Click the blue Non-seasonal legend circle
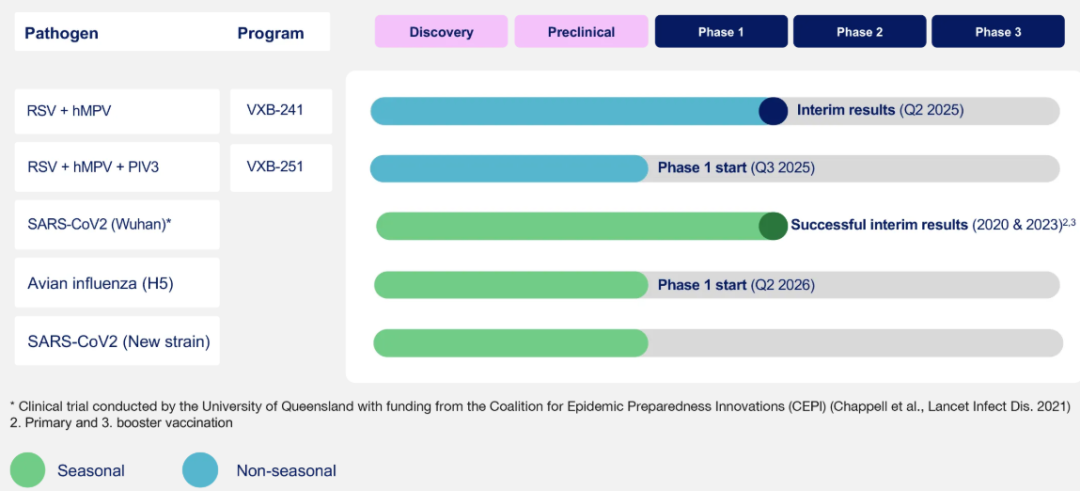 [x=200, y=470]
